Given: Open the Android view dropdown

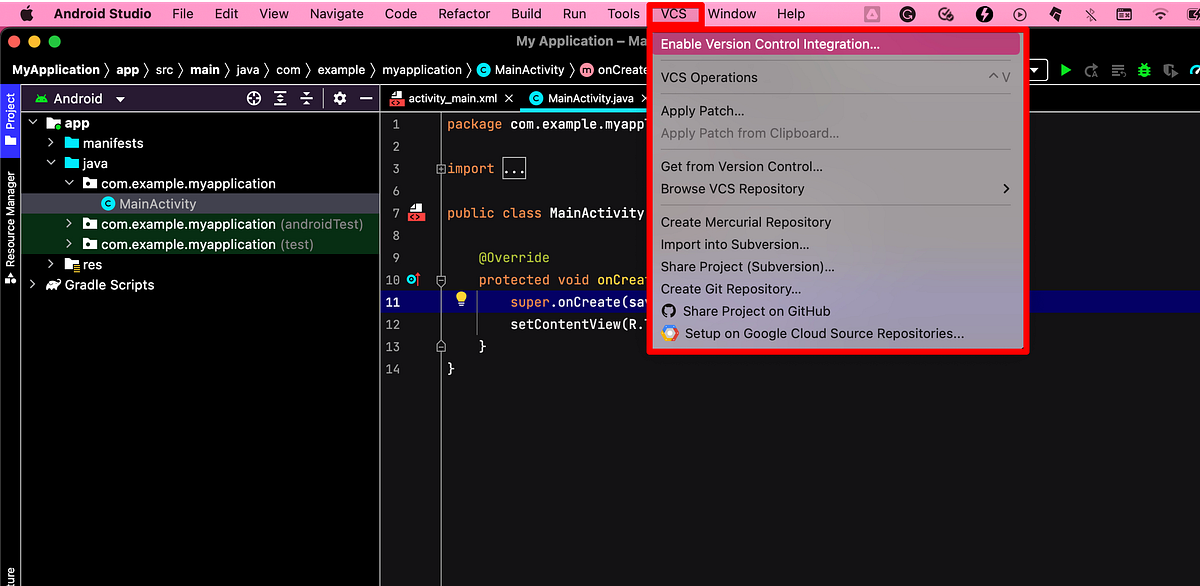Looking at the screenshot, I should (119, 98).
